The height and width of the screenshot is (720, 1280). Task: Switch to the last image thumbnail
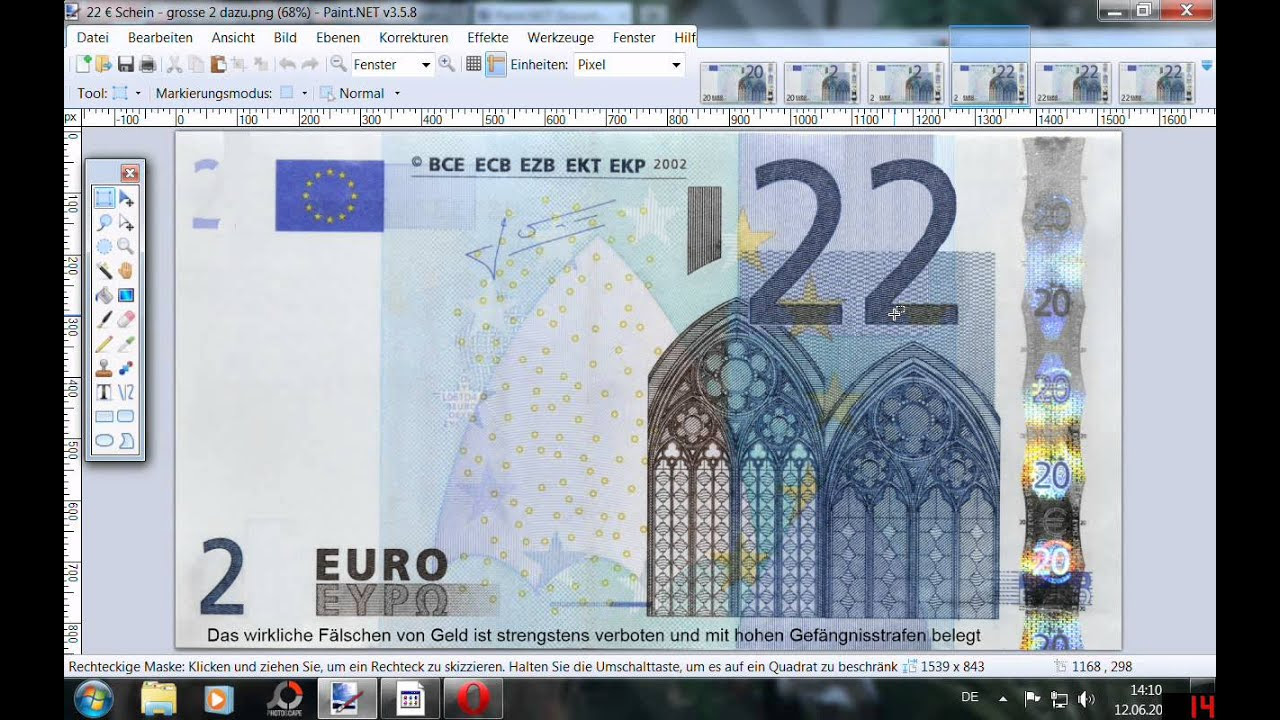tap(1156, 83)
